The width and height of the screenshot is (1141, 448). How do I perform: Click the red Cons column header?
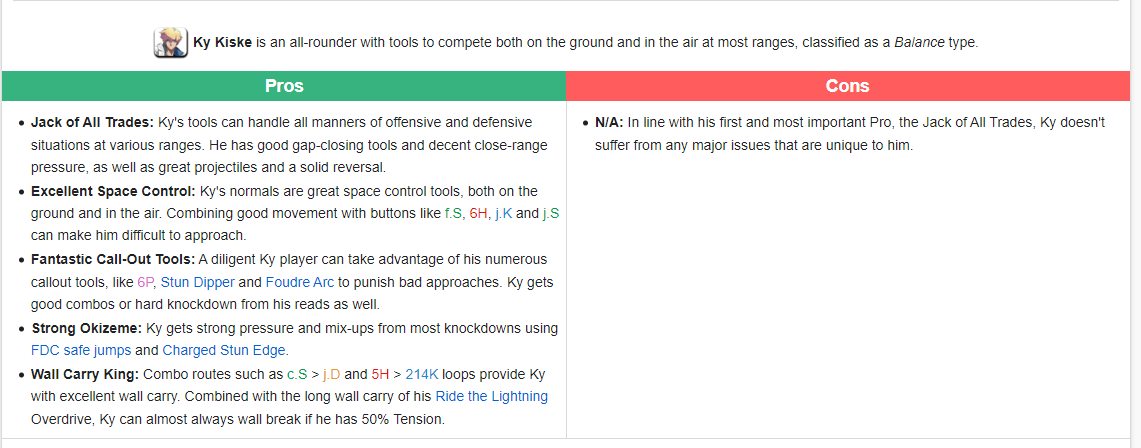[x=848, y=86]
